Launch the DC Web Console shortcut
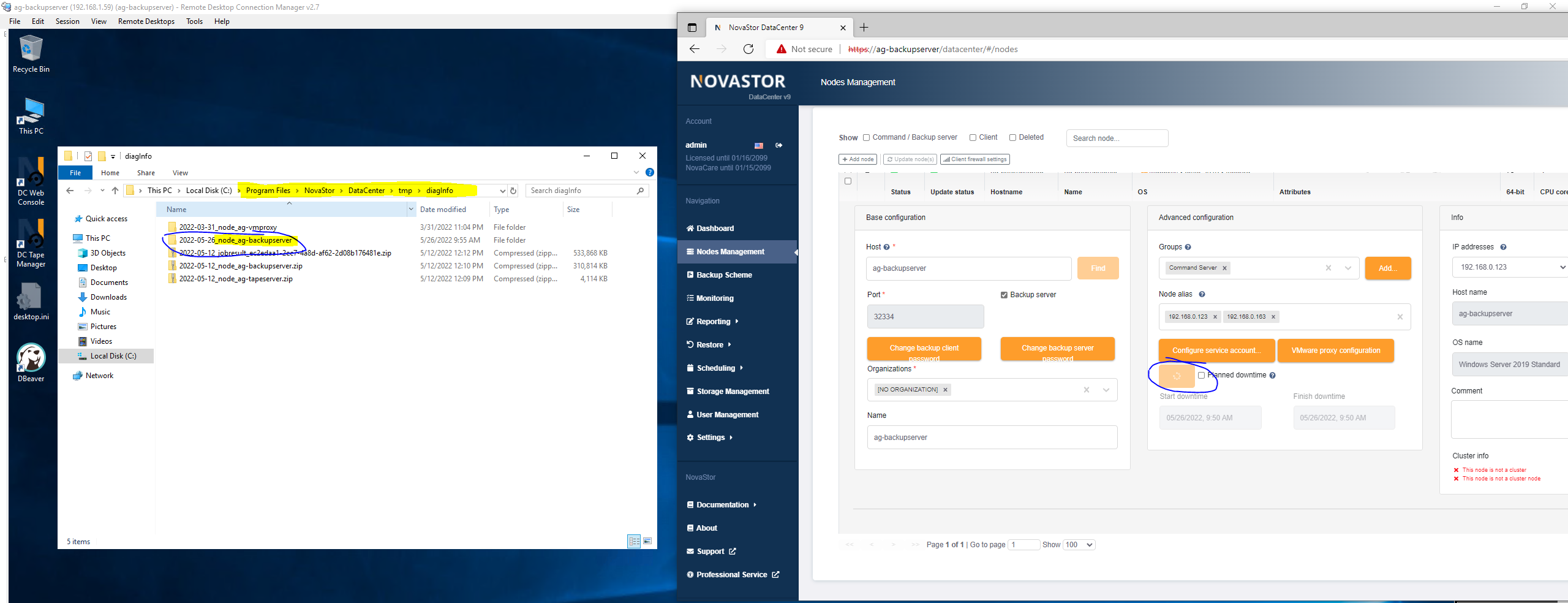The width and height of the screenshot is (1568, 603). tap(31, 181)
